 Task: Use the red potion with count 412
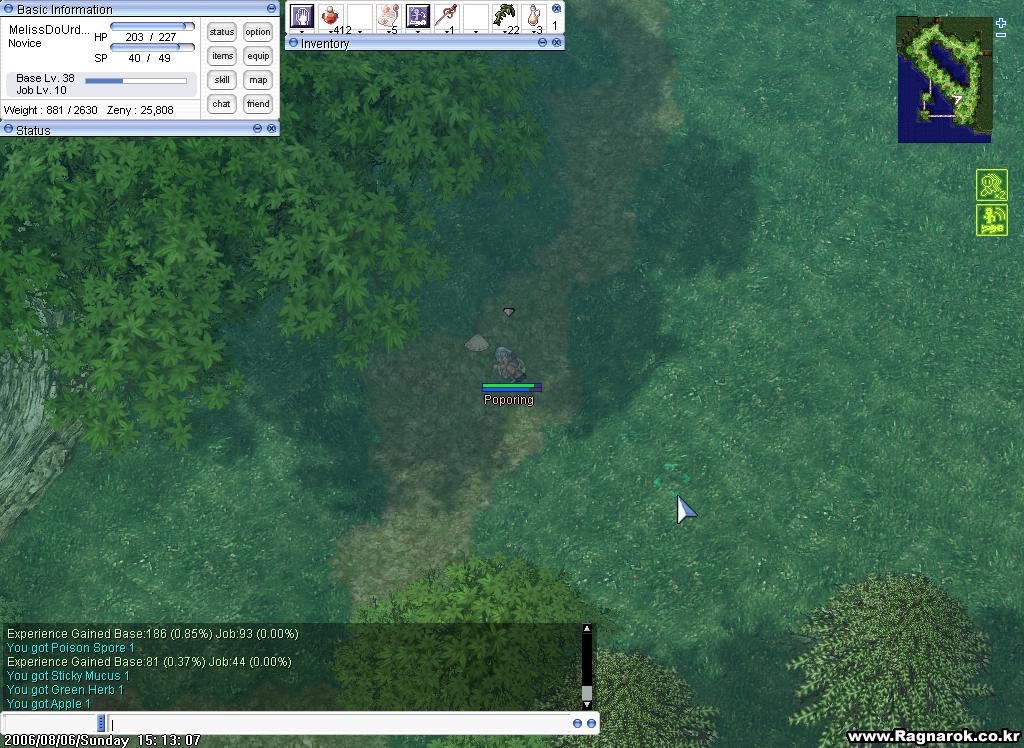(x=332, y=17)
